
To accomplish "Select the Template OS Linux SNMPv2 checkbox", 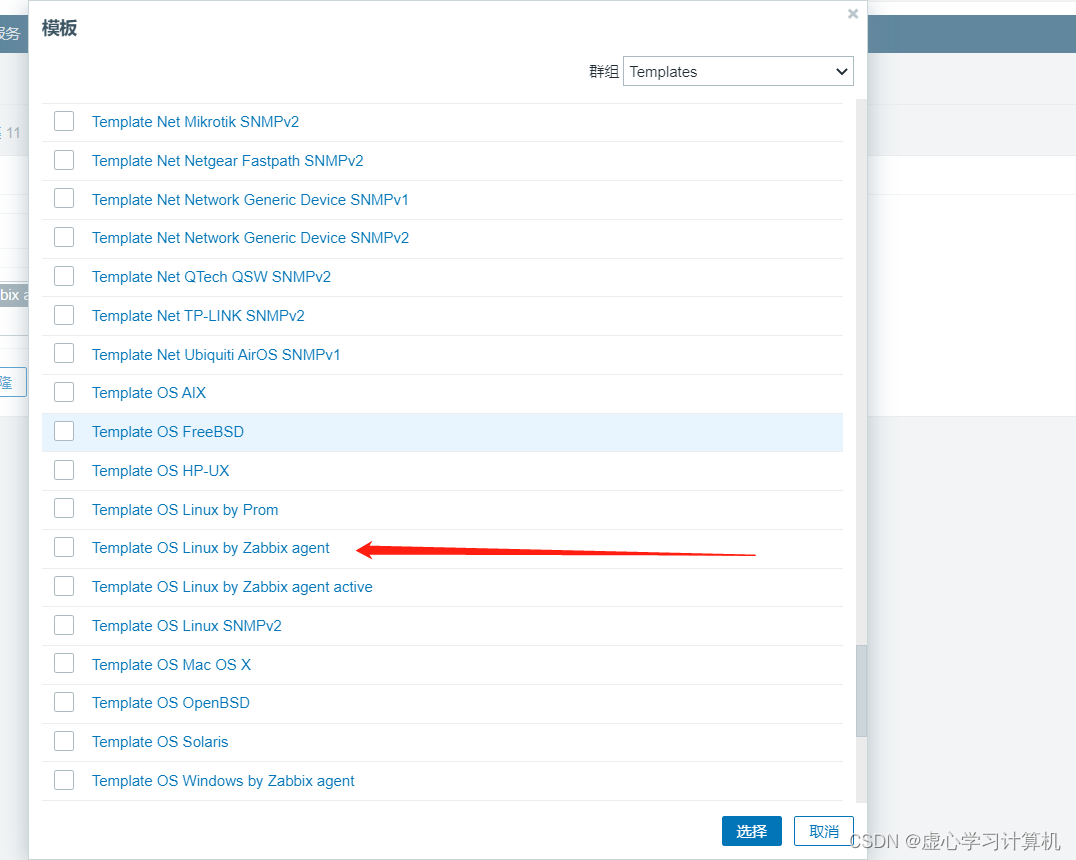I will (x=64, y=625).
